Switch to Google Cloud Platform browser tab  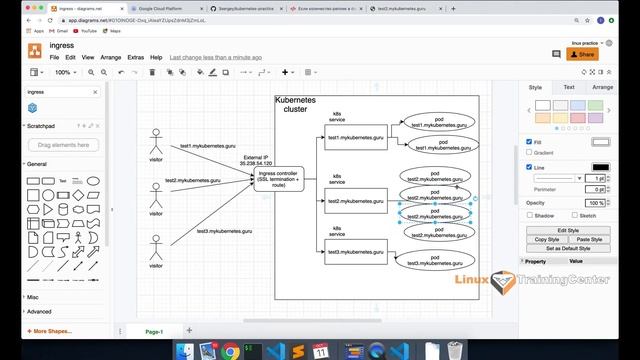[x=166, y=9]
